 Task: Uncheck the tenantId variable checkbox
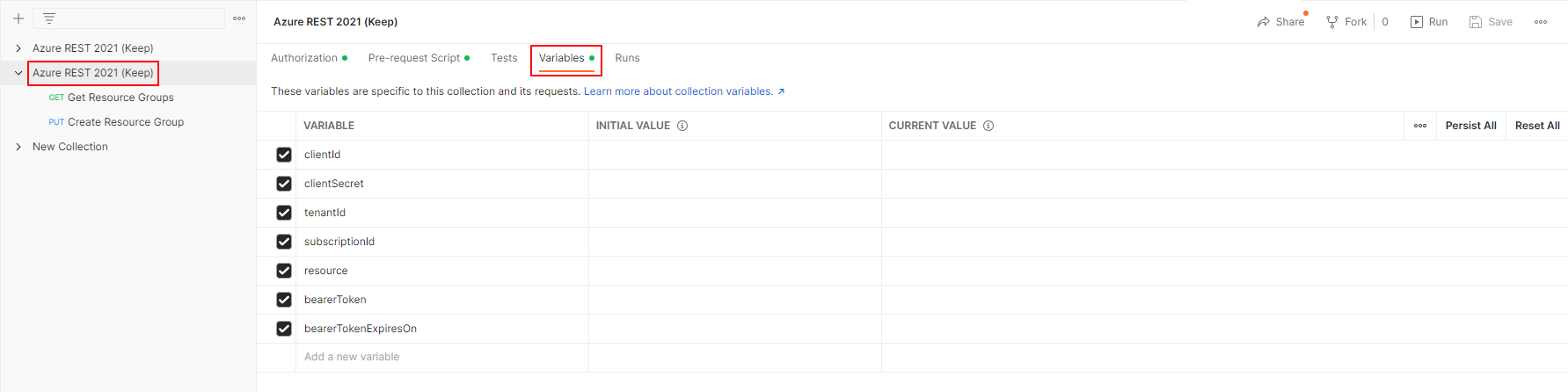pyautogui.click(x=284, y=213)
